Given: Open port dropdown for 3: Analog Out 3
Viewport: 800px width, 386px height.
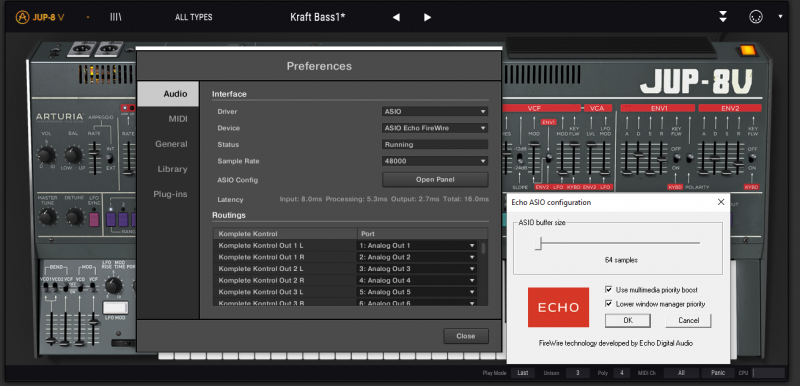Looking at the screenshot, I should pyautogui.click(x=416, y=269).
